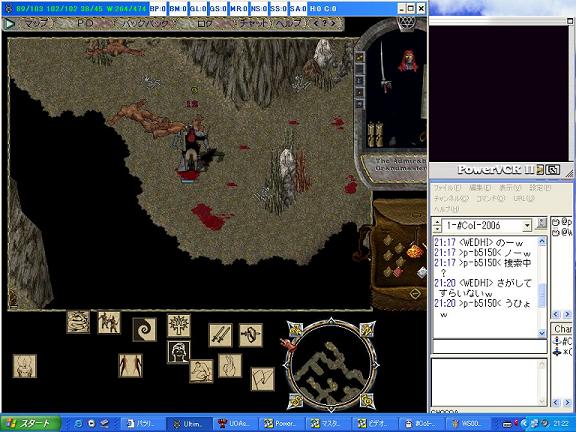The height and width of the screenshot is (432, 576).
Task: Use the two warriors skill icon
Action: click(x=109, y=323)
